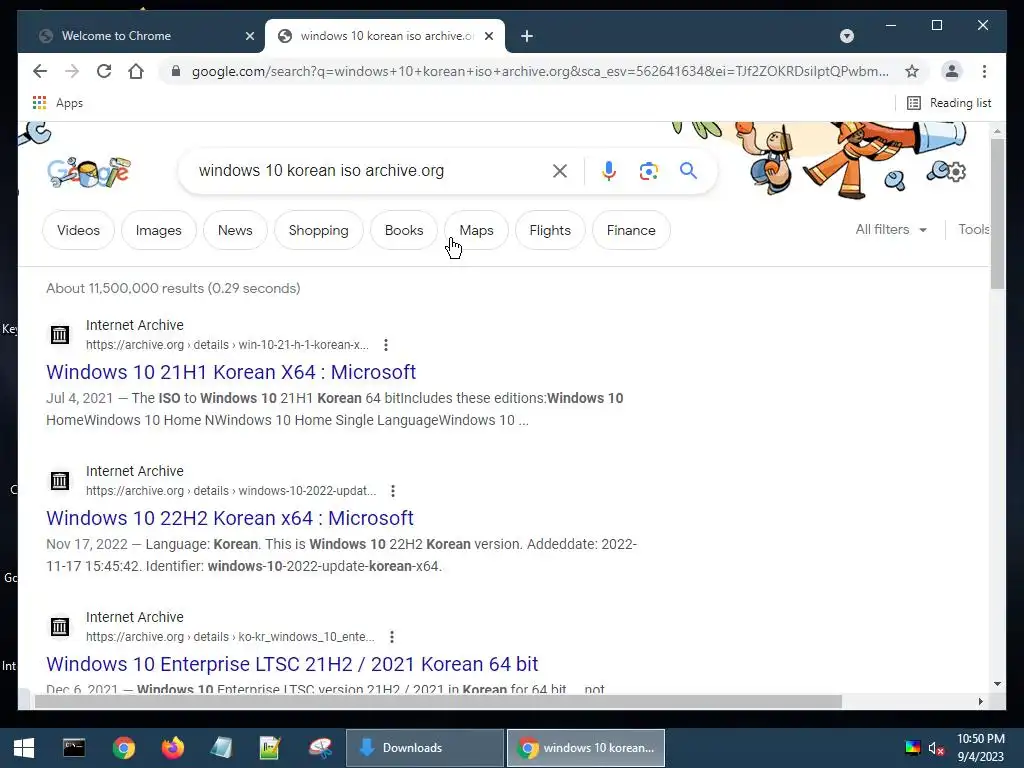Filter results by Images
The image size is (1024, 768).
pos(159,230)
